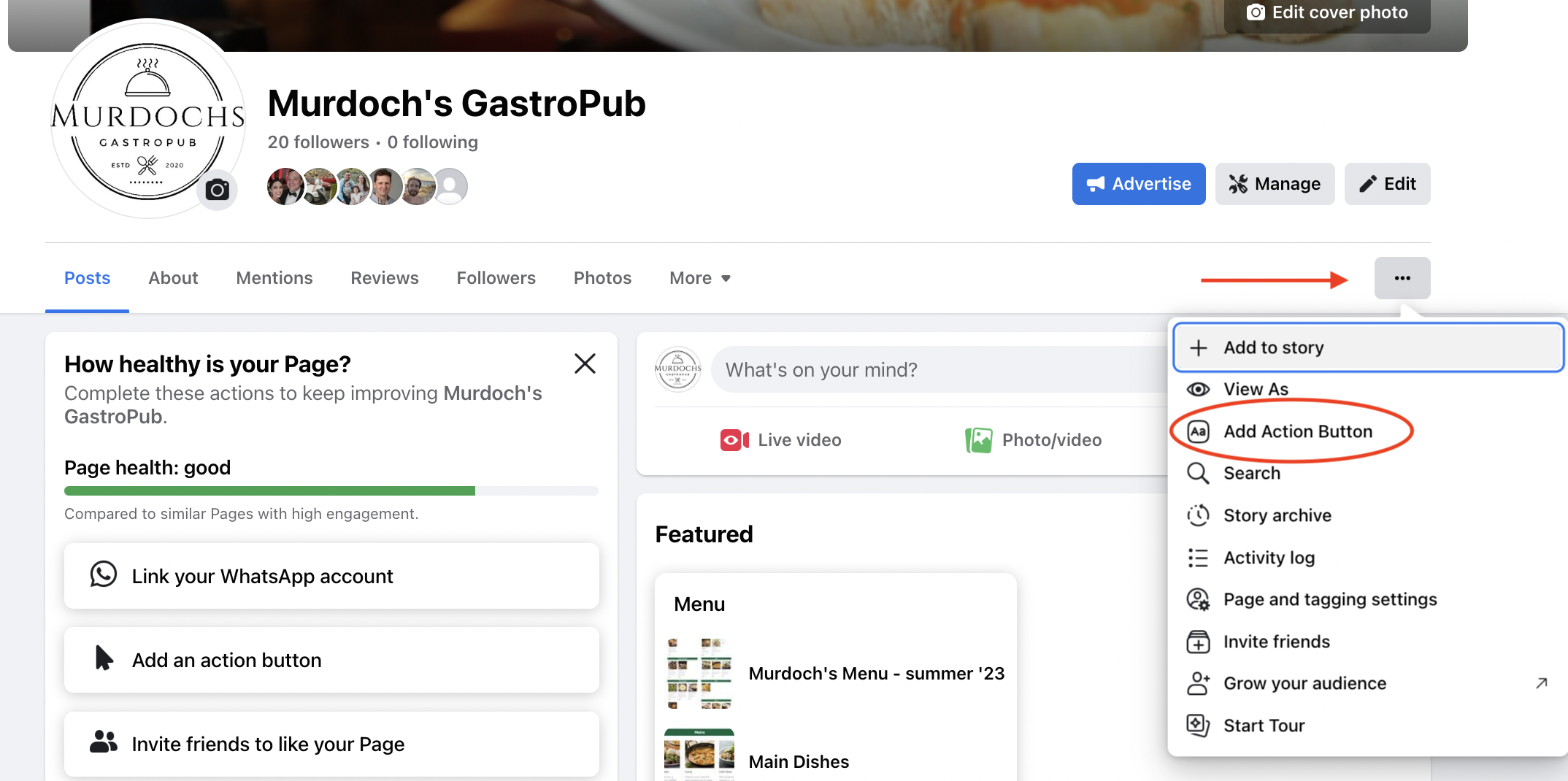Click 0 following link

point(432,142)
